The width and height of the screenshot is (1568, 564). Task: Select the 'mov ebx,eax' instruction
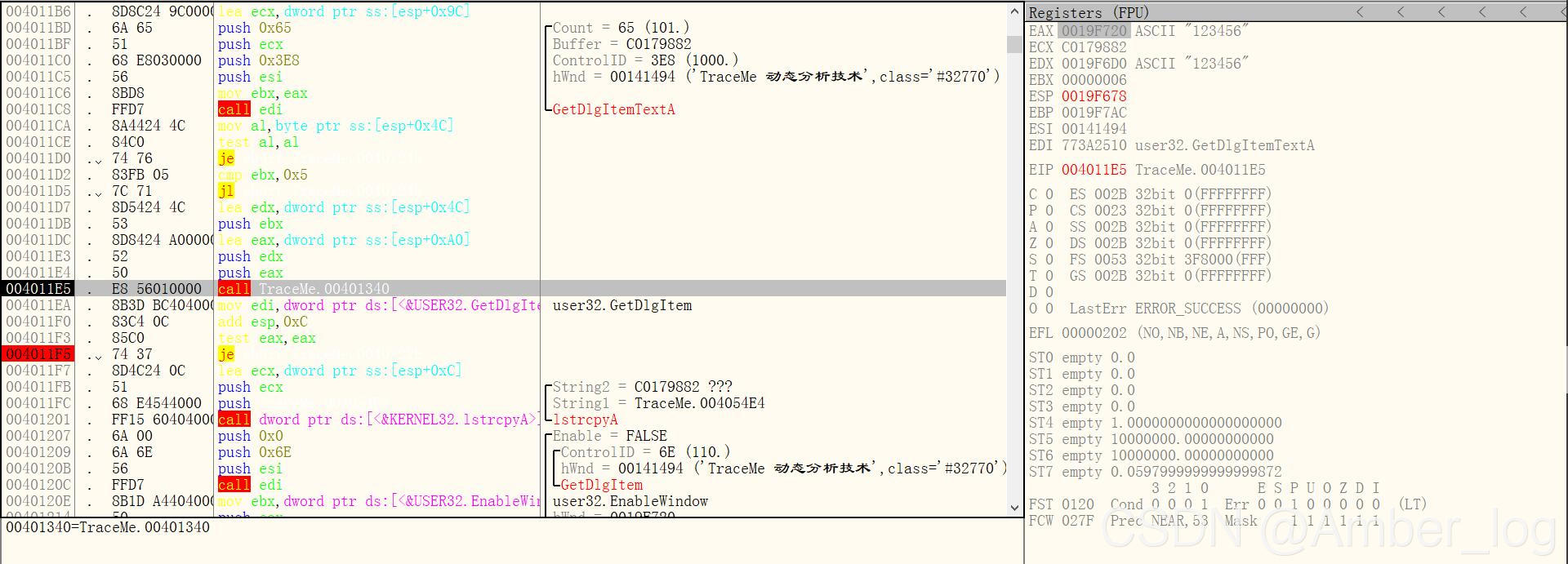click(x=263, y=93)
